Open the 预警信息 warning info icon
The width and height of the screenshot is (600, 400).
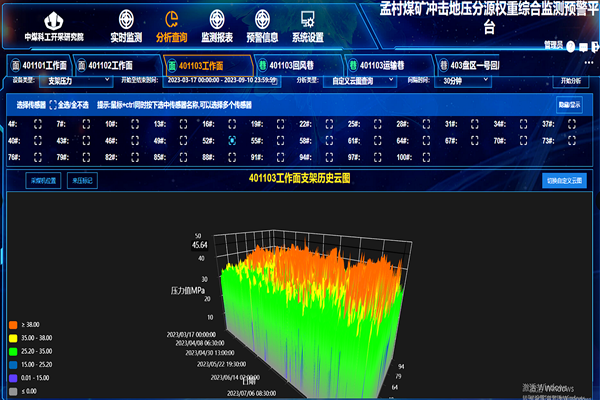click(x=263, y=20)
